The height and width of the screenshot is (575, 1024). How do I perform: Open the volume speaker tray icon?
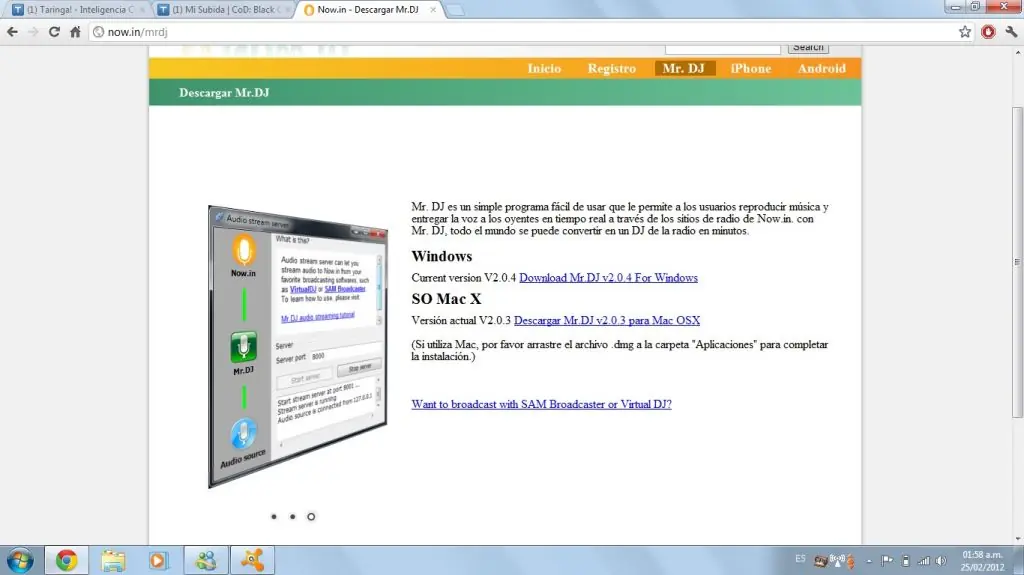coord(941,561)
